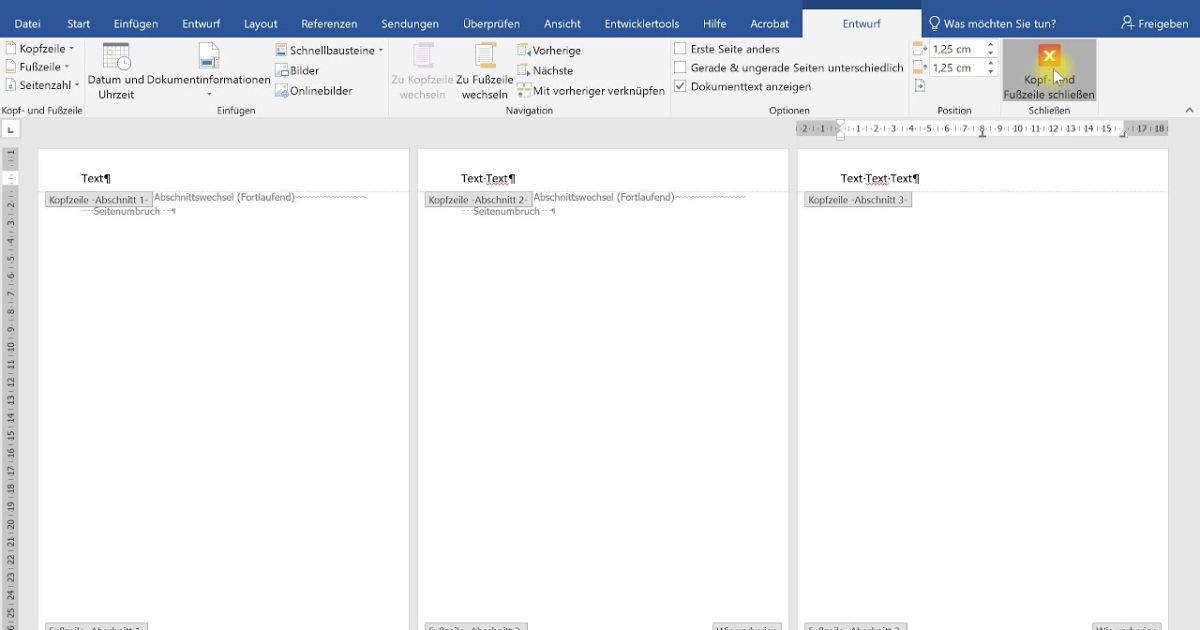Expand Schnellbausteine dropdown
The height and width of the screenshot is (630, 1200).
click(330, 50)
